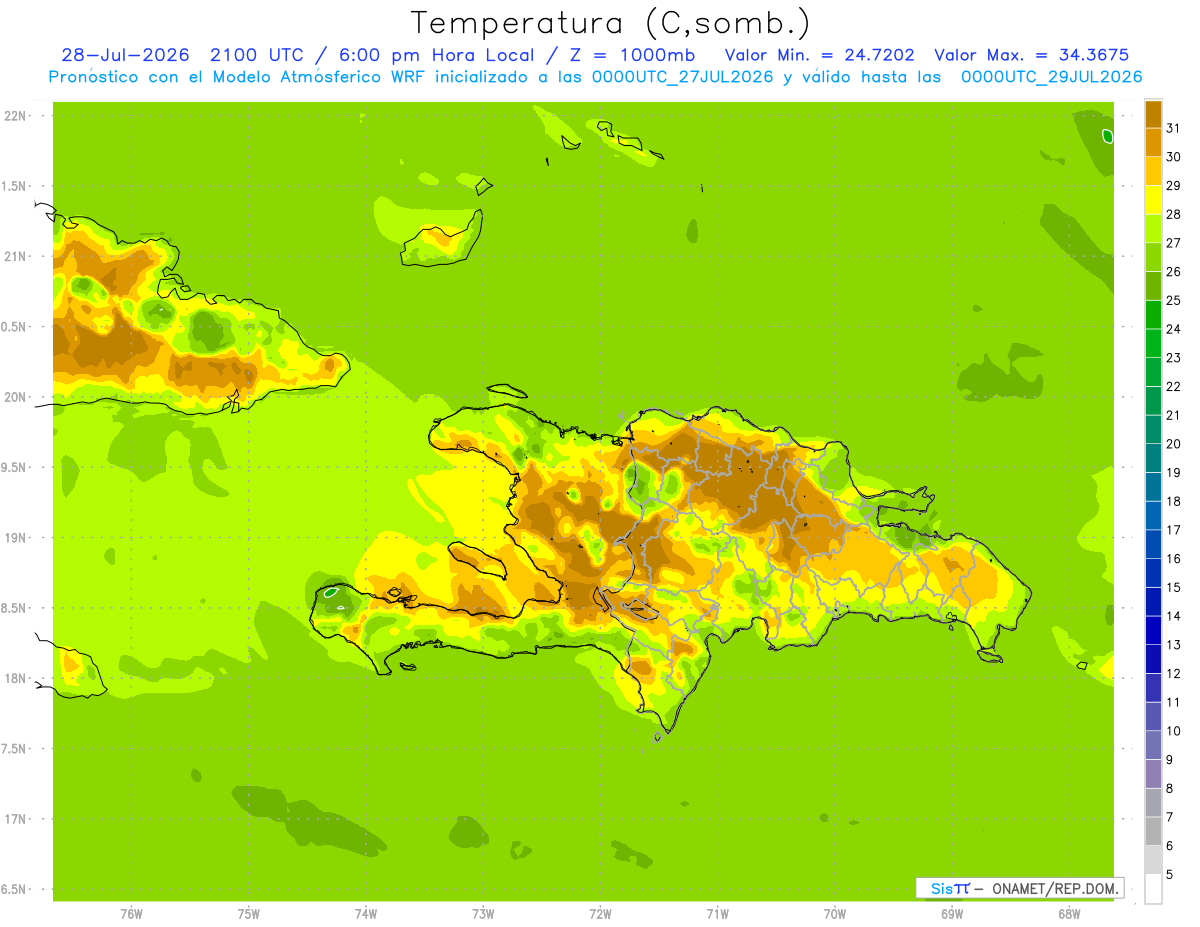1200x927 pixels.
Task: Click the "10" colorbar scale label
Action: [1174, 731]
